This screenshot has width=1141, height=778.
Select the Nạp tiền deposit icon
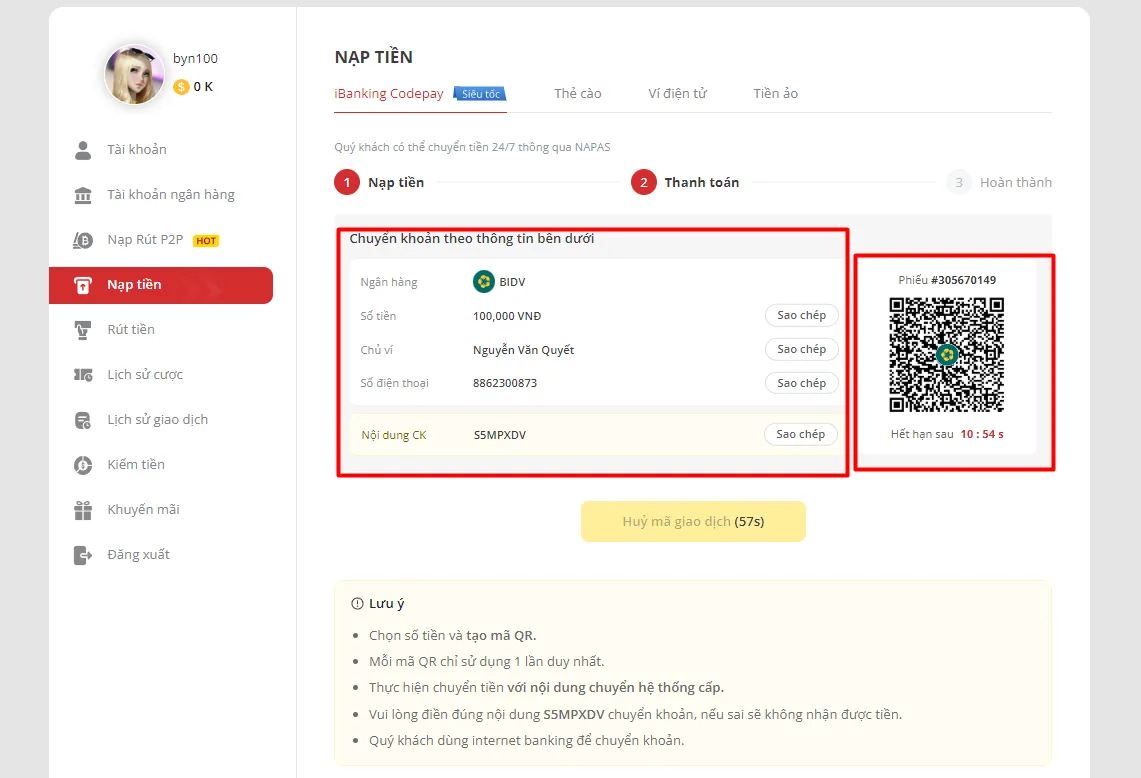[82, 285]
